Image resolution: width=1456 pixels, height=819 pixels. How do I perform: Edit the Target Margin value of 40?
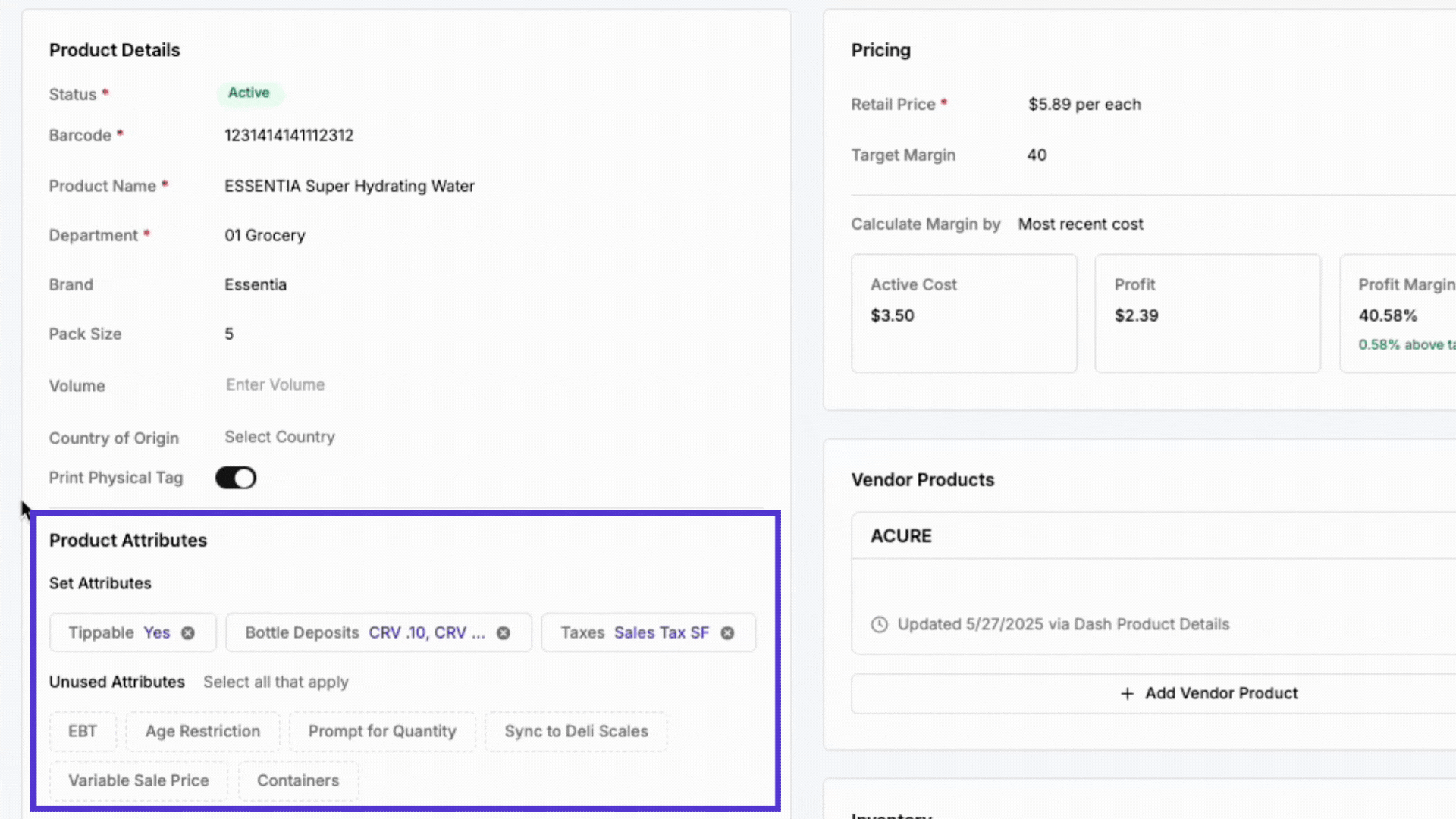[x=1037, y=155]
